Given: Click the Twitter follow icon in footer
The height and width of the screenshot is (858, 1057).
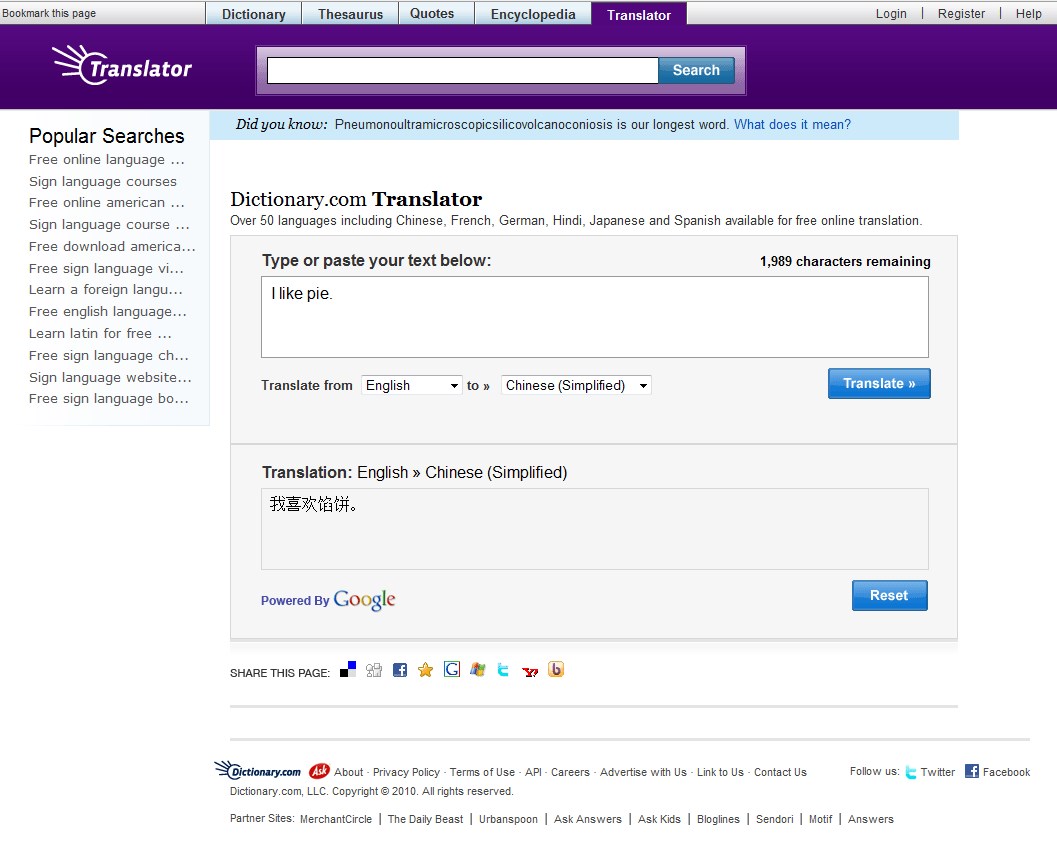Looking at the screenshot, I should click(x=911, y=772).
